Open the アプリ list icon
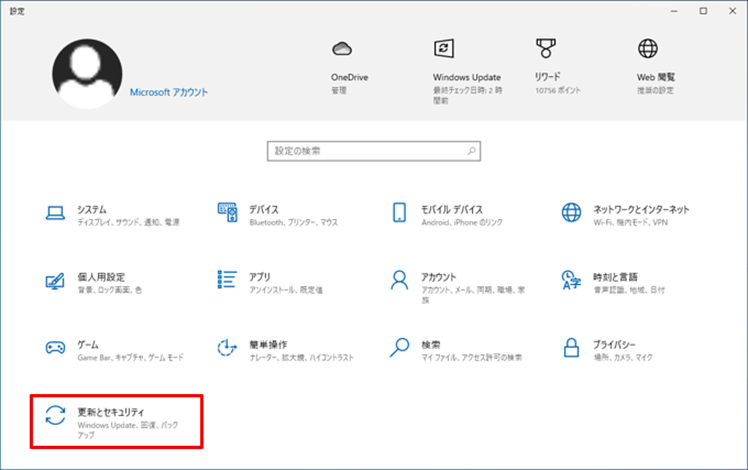Viewport: 748px width, 470px height. pyautogui.click(x=227, y=280)
